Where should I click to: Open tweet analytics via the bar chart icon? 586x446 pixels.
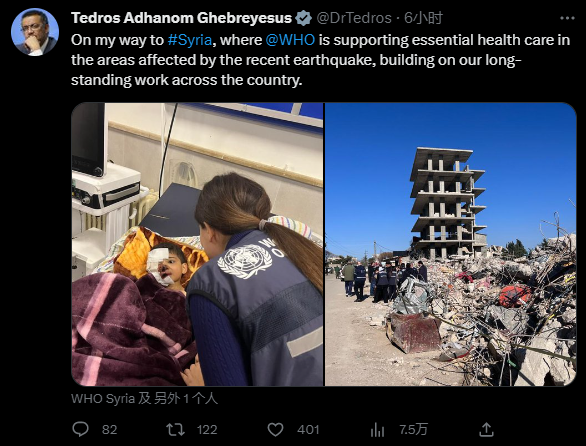click(x=377, y=430)
